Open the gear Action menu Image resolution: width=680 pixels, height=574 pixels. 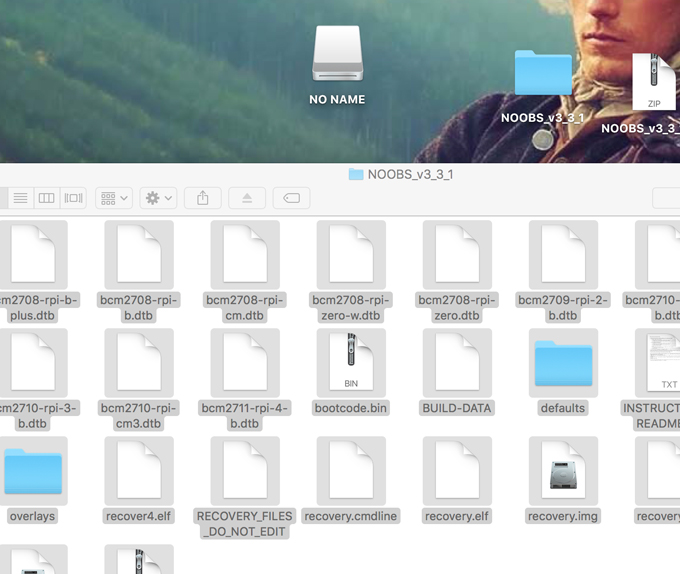[x=158, y=198]
